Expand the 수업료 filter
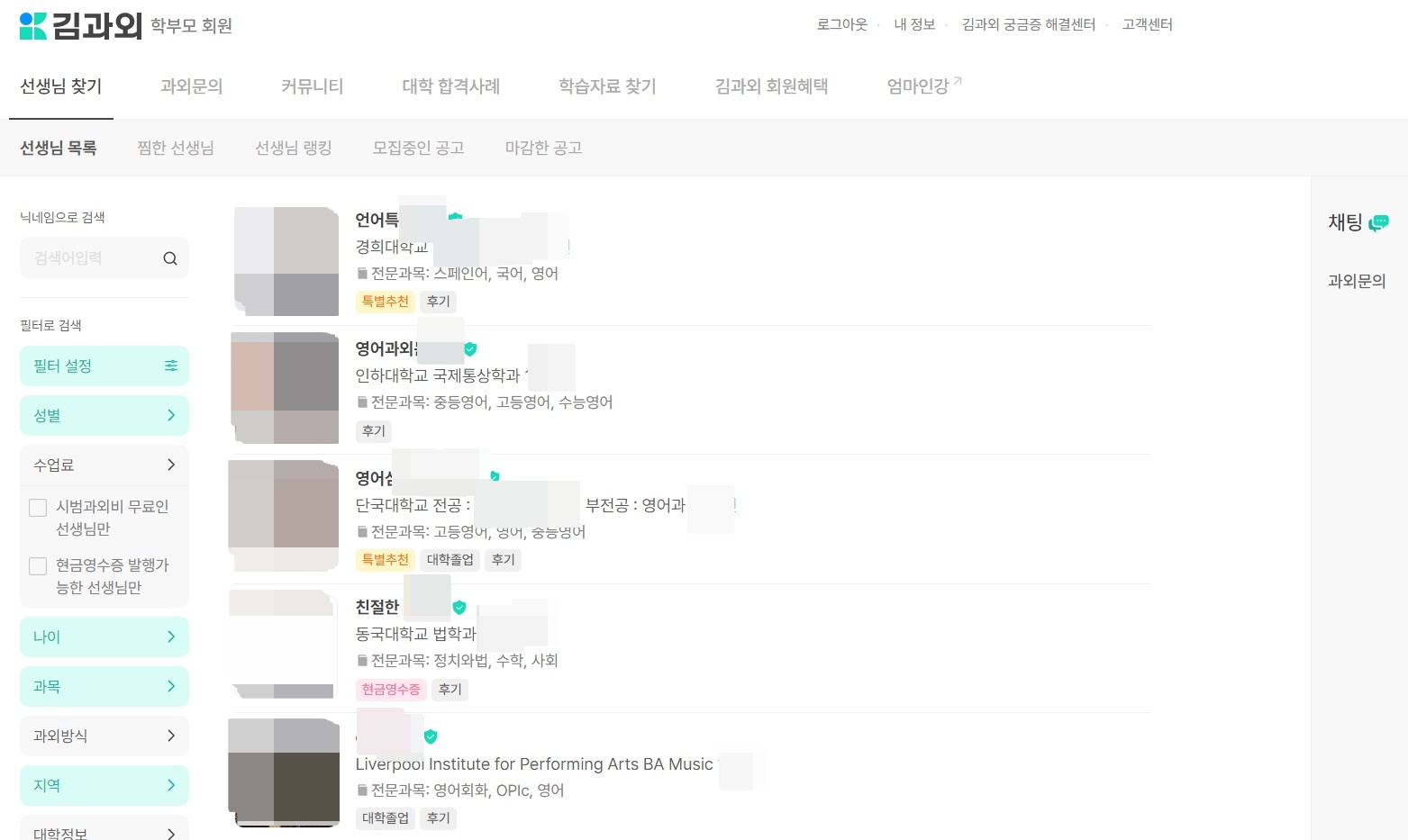 104,465
